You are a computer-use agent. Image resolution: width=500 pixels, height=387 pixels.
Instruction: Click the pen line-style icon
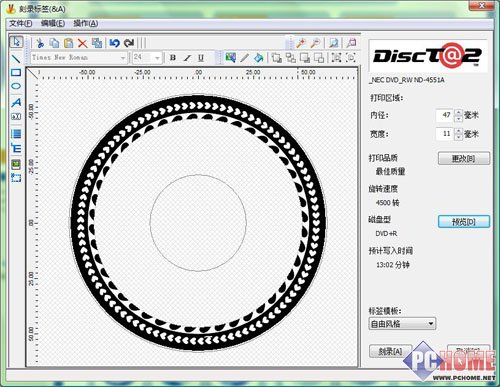coord(244,58)
